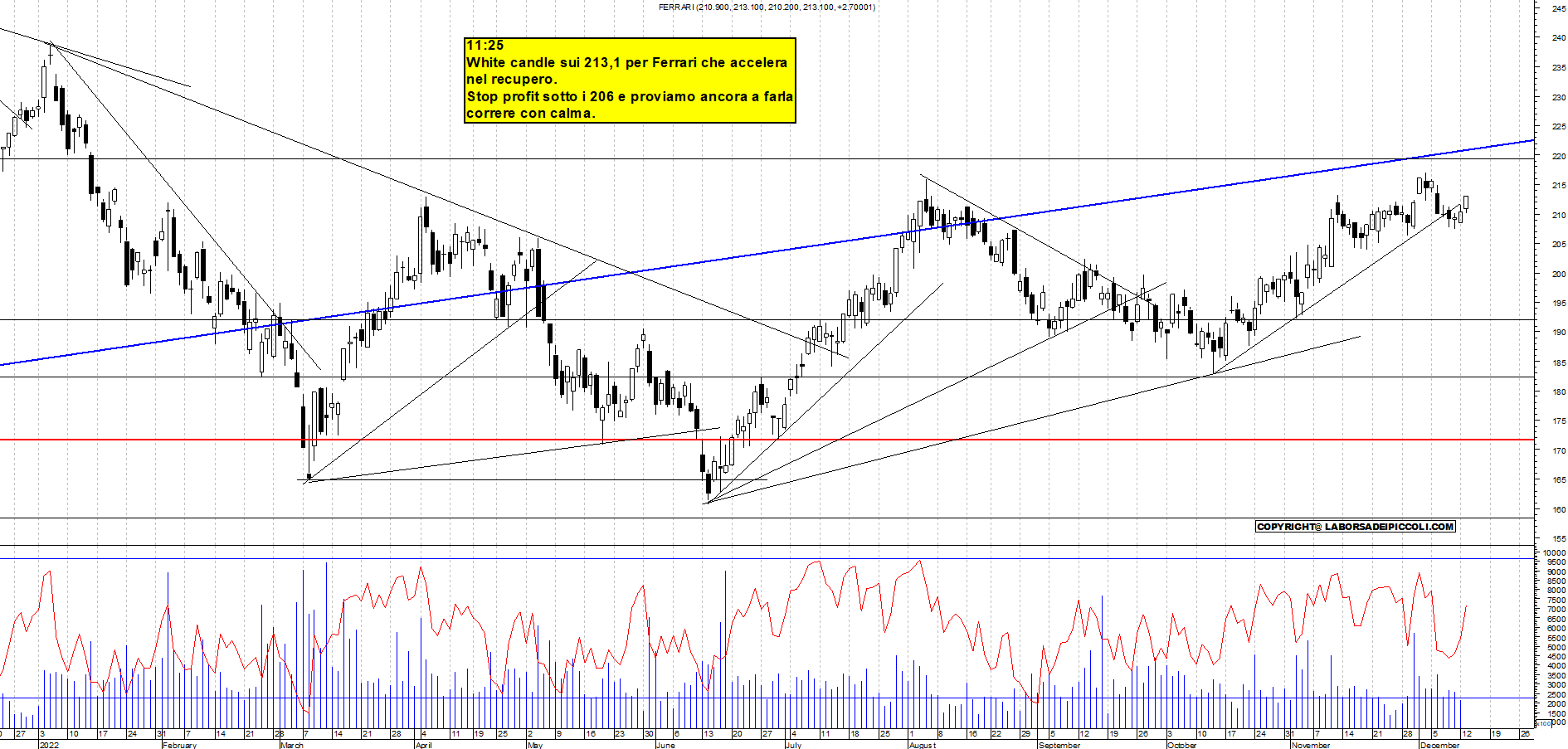This screenshot has height=749, width=1568.
Task: Click the 165 price label on the right axis
Action: 1559,480
